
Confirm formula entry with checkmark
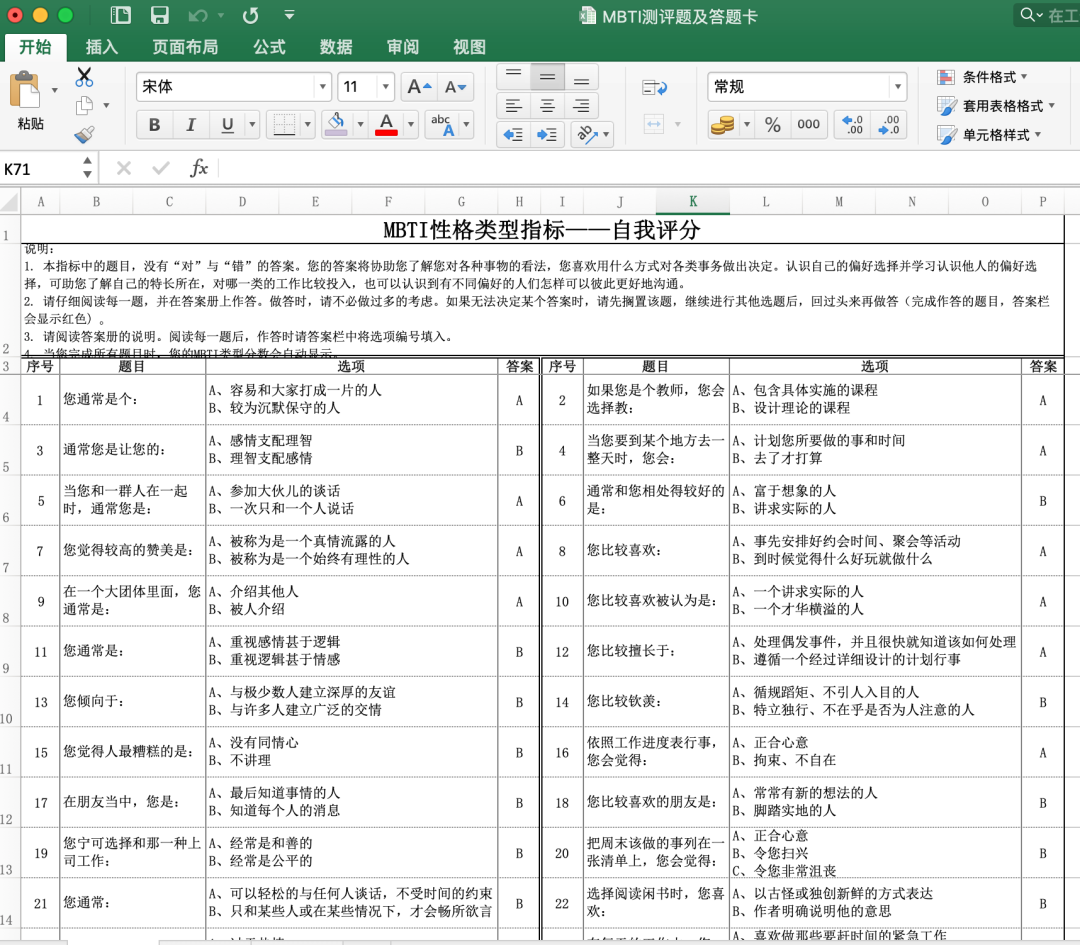160,168
